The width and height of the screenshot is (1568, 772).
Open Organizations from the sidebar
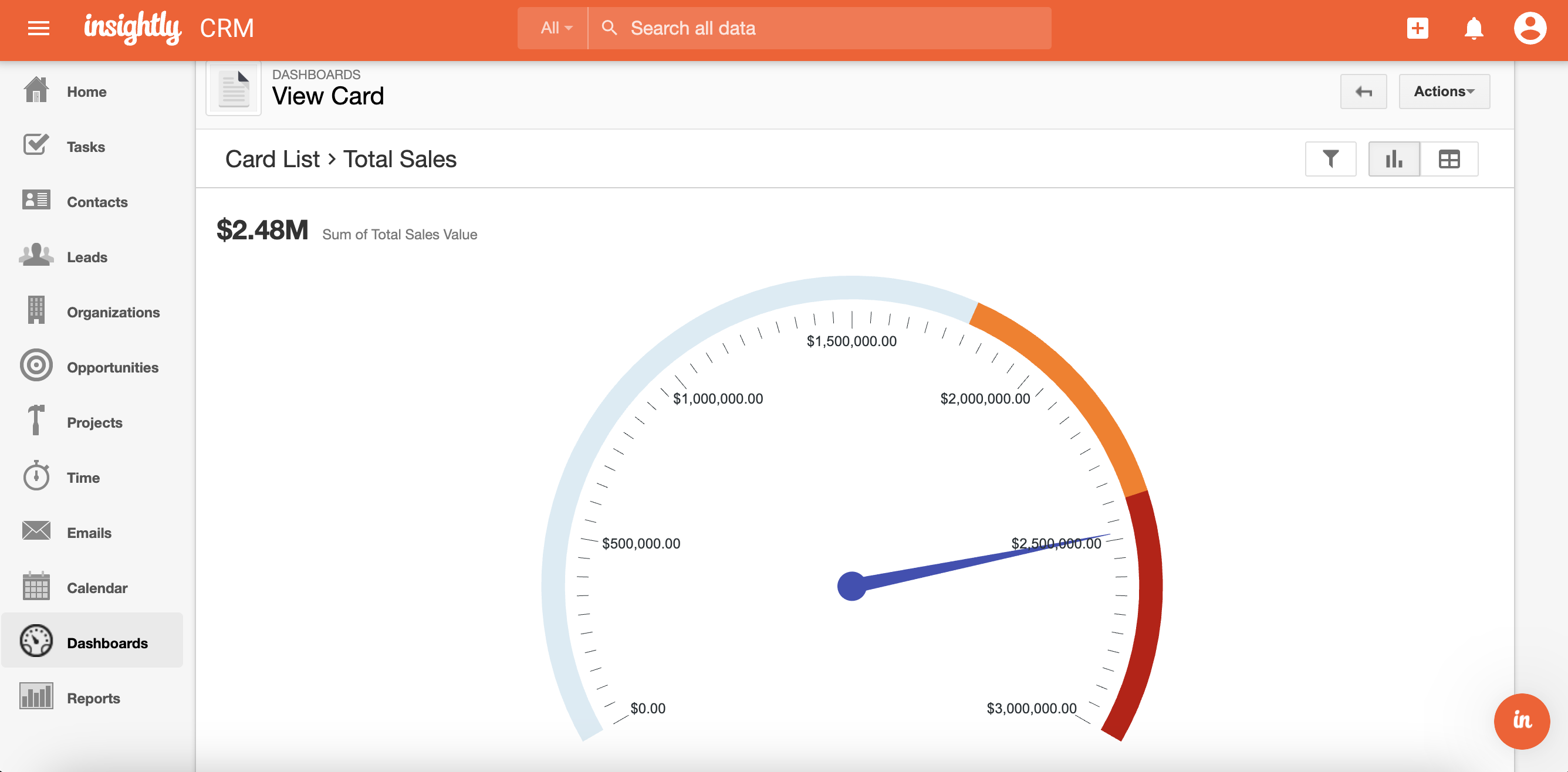(x=113, y=313)
